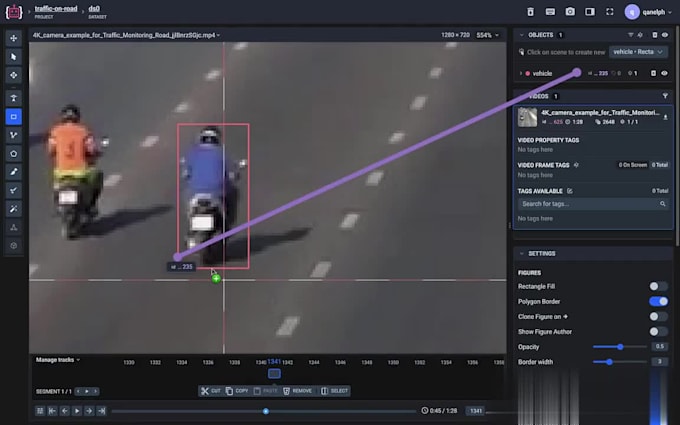Delete the vehicle object using its trash icon
The width and height of the screenshot is (680, 425).
click(x=654, y=73)
